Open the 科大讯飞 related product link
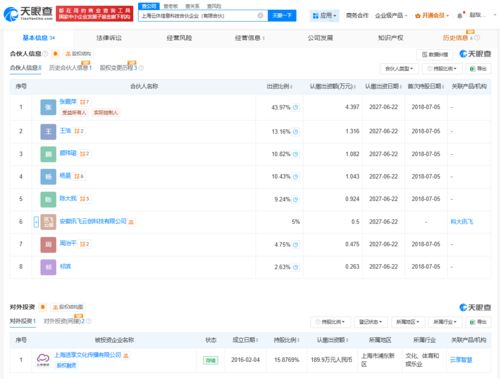Screen dimensions: 500x379 point(462,222)
